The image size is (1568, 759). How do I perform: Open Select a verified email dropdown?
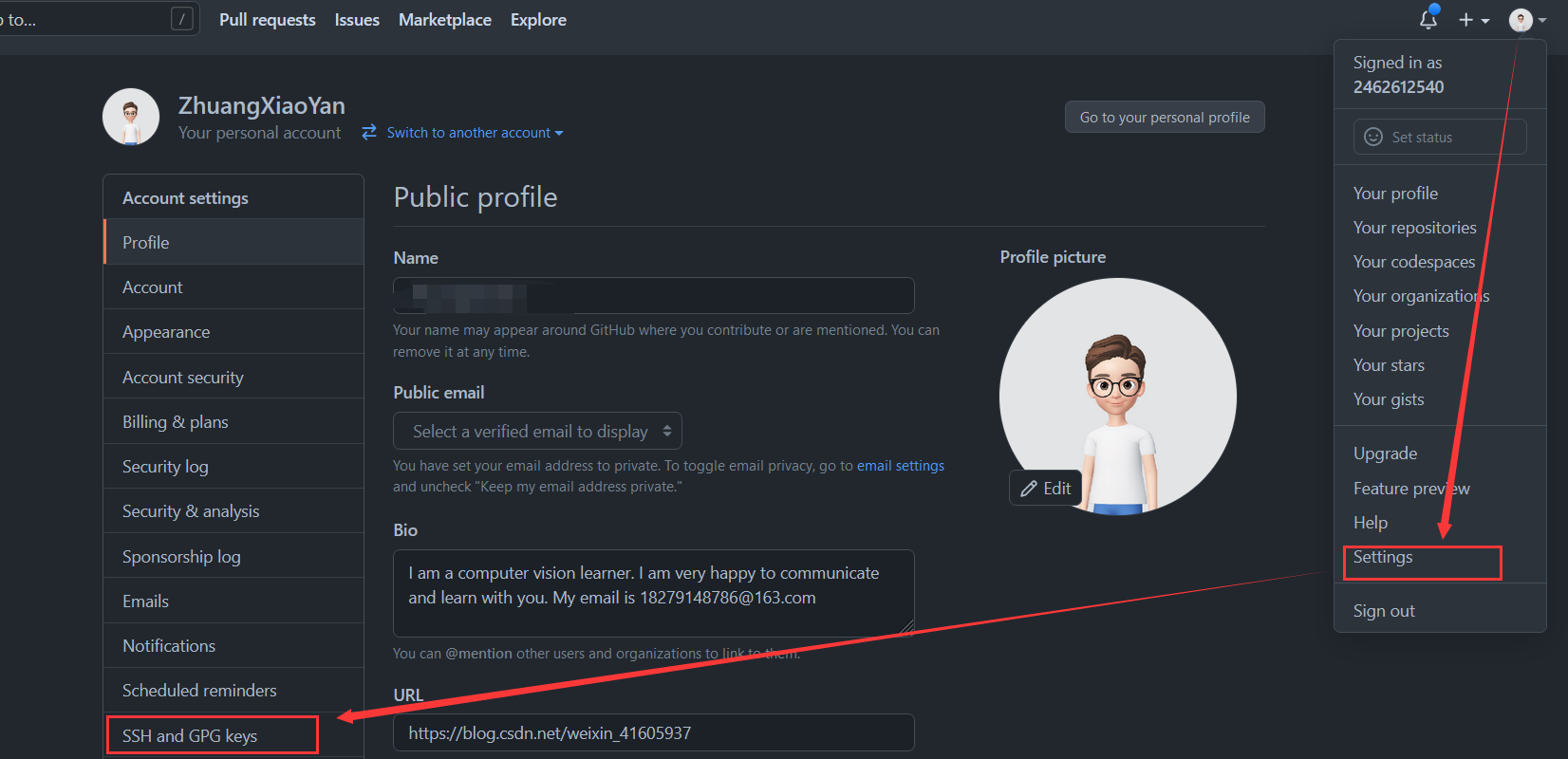point(537,431)
